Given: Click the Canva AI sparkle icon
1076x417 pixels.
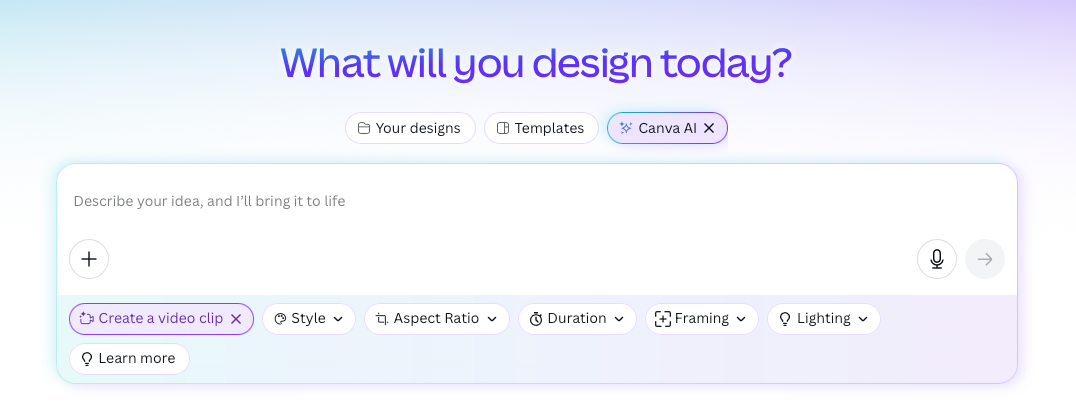Looking at the screenshot, I should point(625,128).
